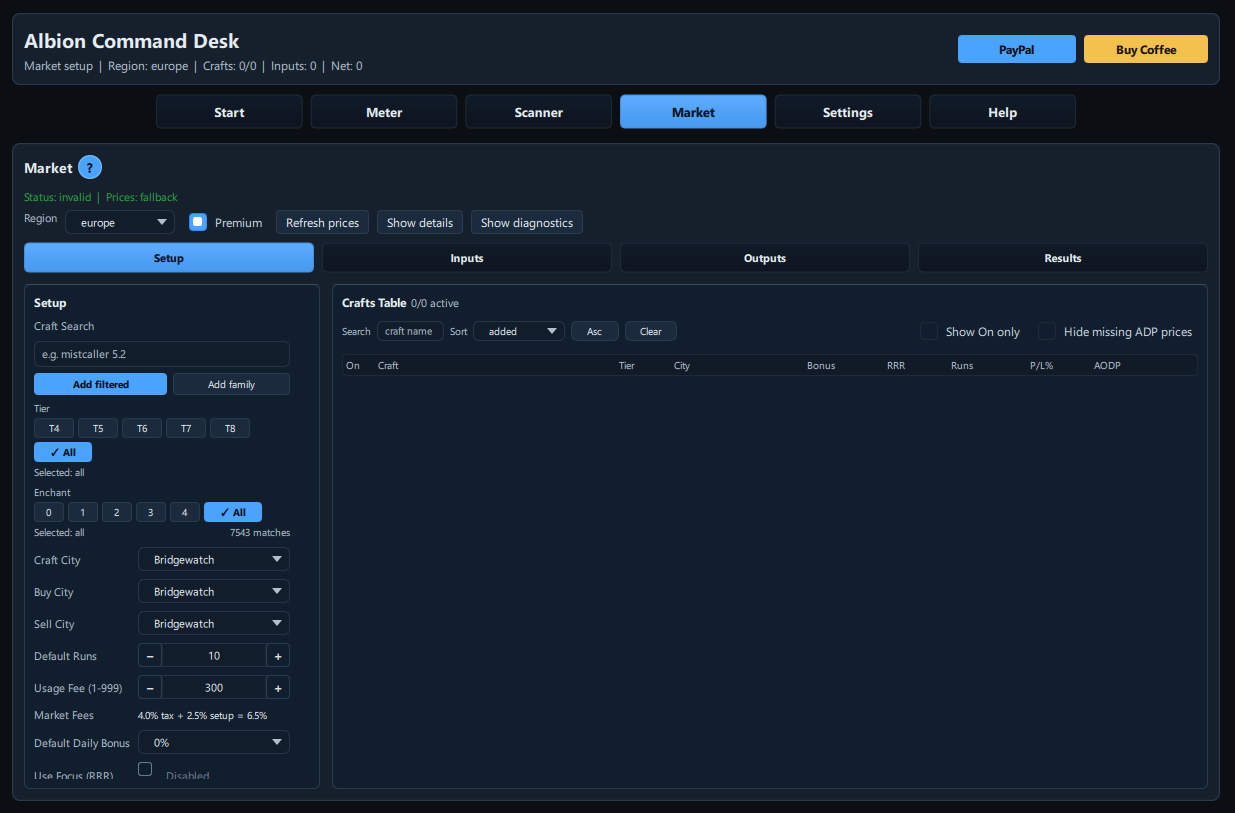Click Refresh prices
This screenshot has width=1235, height=813.
[322, 222]
